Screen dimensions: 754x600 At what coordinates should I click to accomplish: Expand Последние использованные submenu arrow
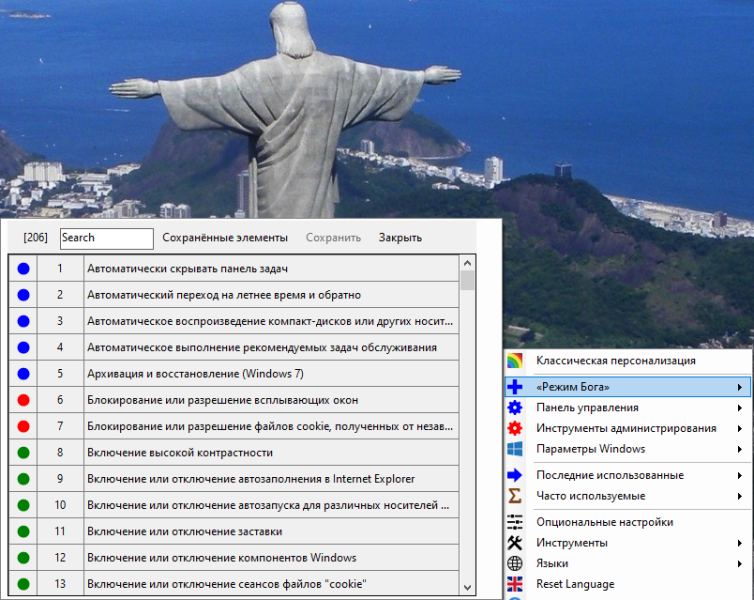pyautogui.click(x=740, y=475)
